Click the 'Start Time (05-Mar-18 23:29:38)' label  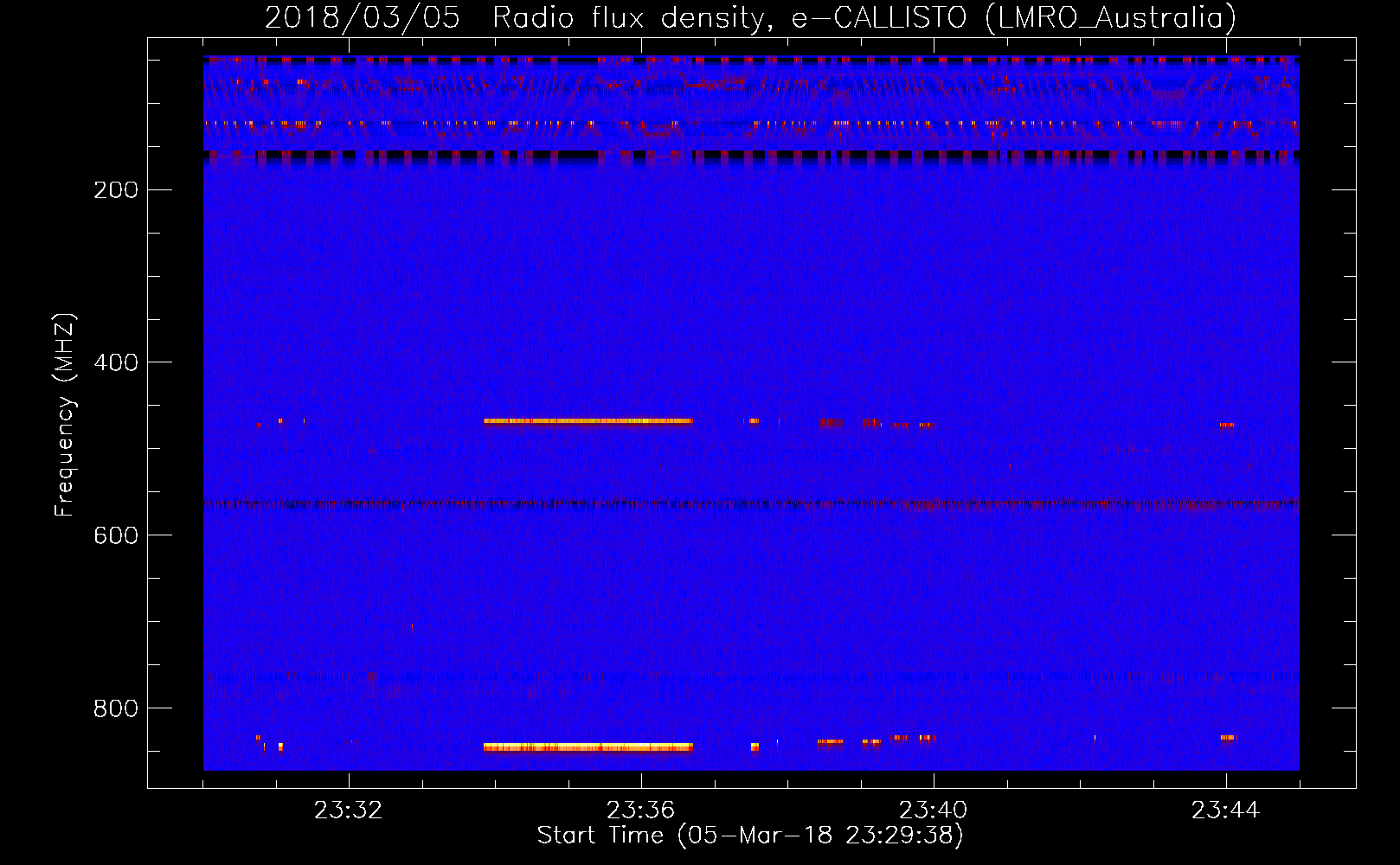pyautogui.click(x=750, y=836)
